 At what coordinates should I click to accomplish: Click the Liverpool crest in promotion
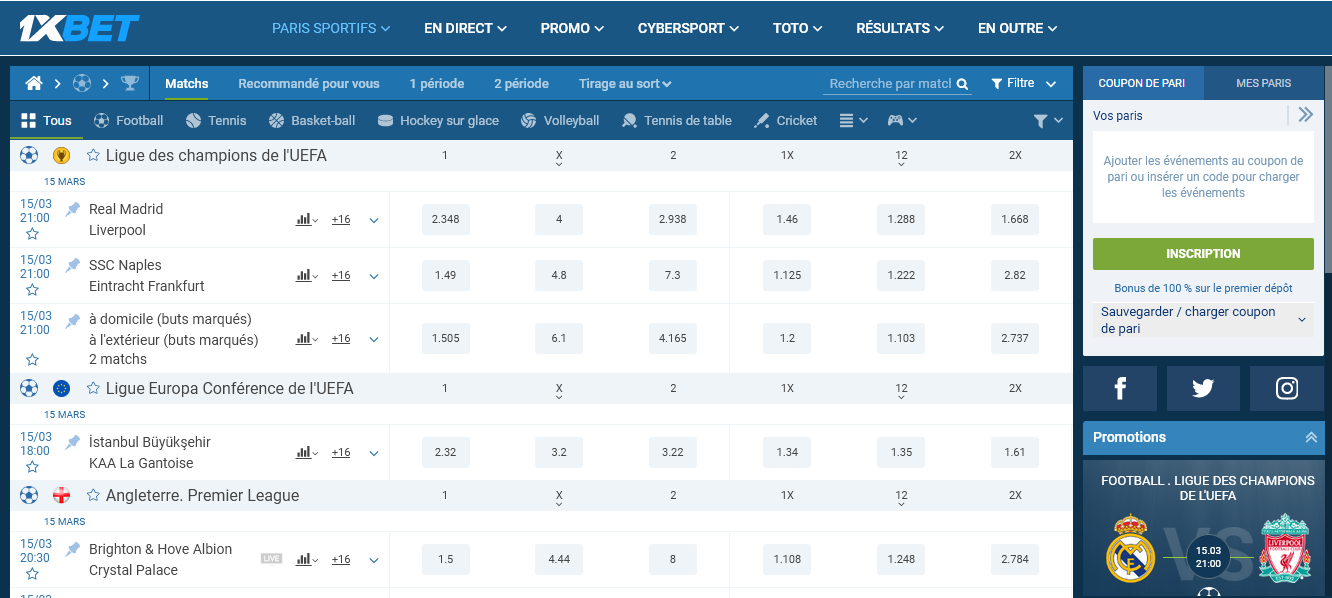(x=1285, y=548)
